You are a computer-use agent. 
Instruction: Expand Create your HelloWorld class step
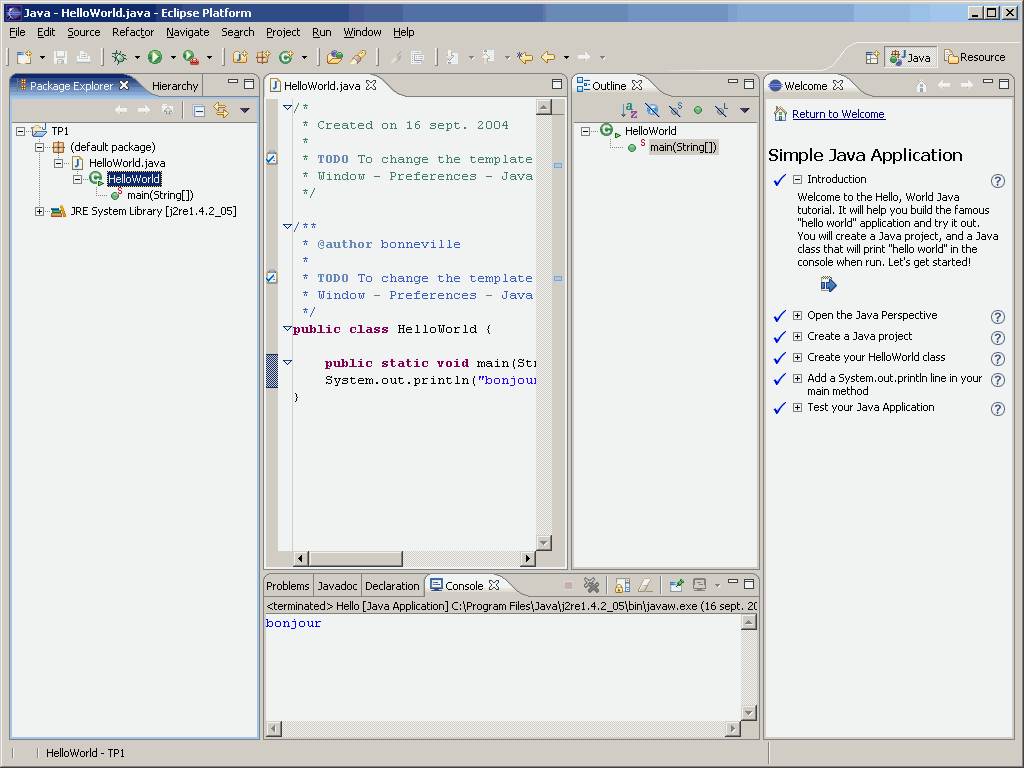(x=797, y=357)
